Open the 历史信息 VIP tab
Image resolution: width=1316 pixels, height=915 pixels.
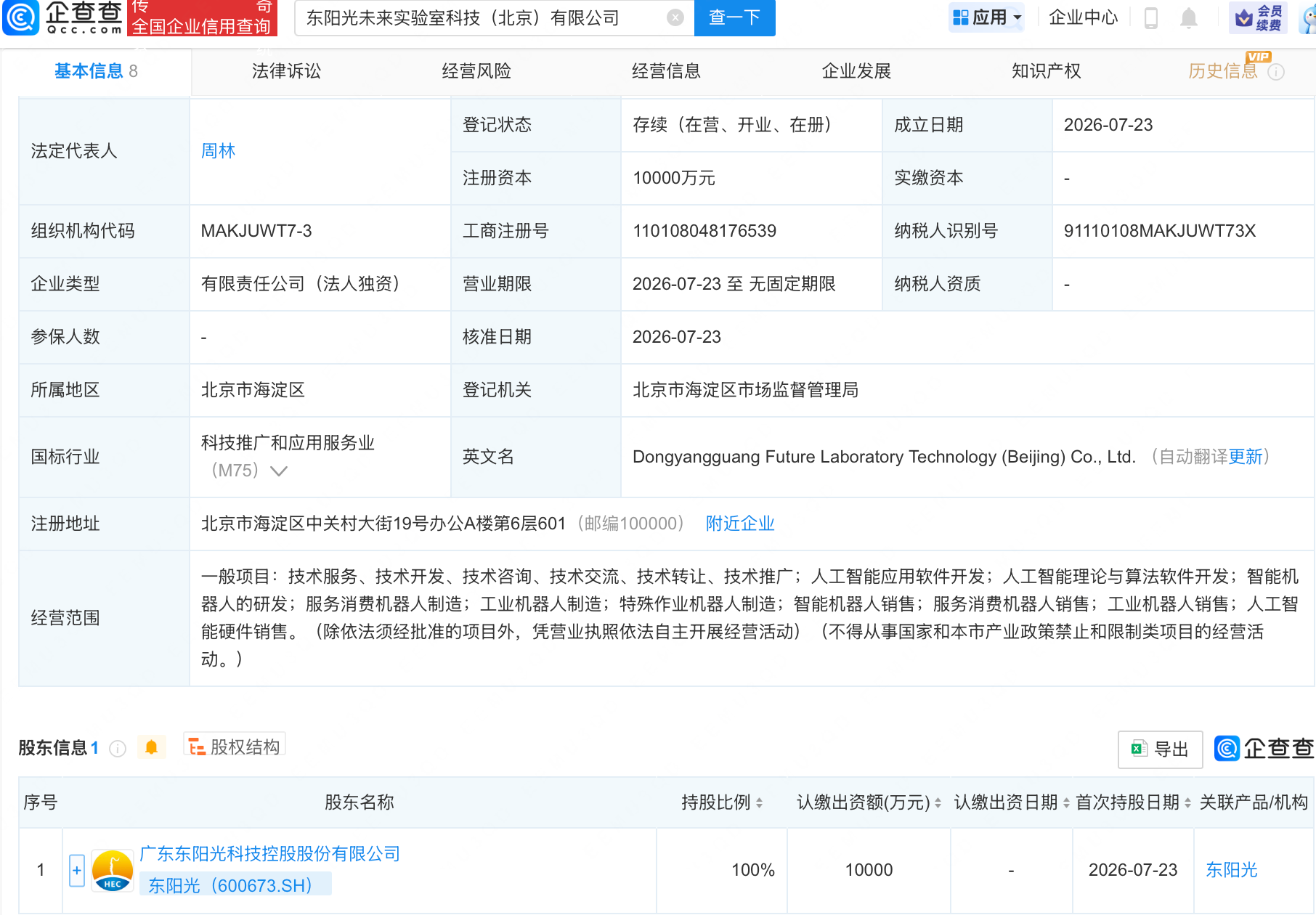pos(1223,71)
